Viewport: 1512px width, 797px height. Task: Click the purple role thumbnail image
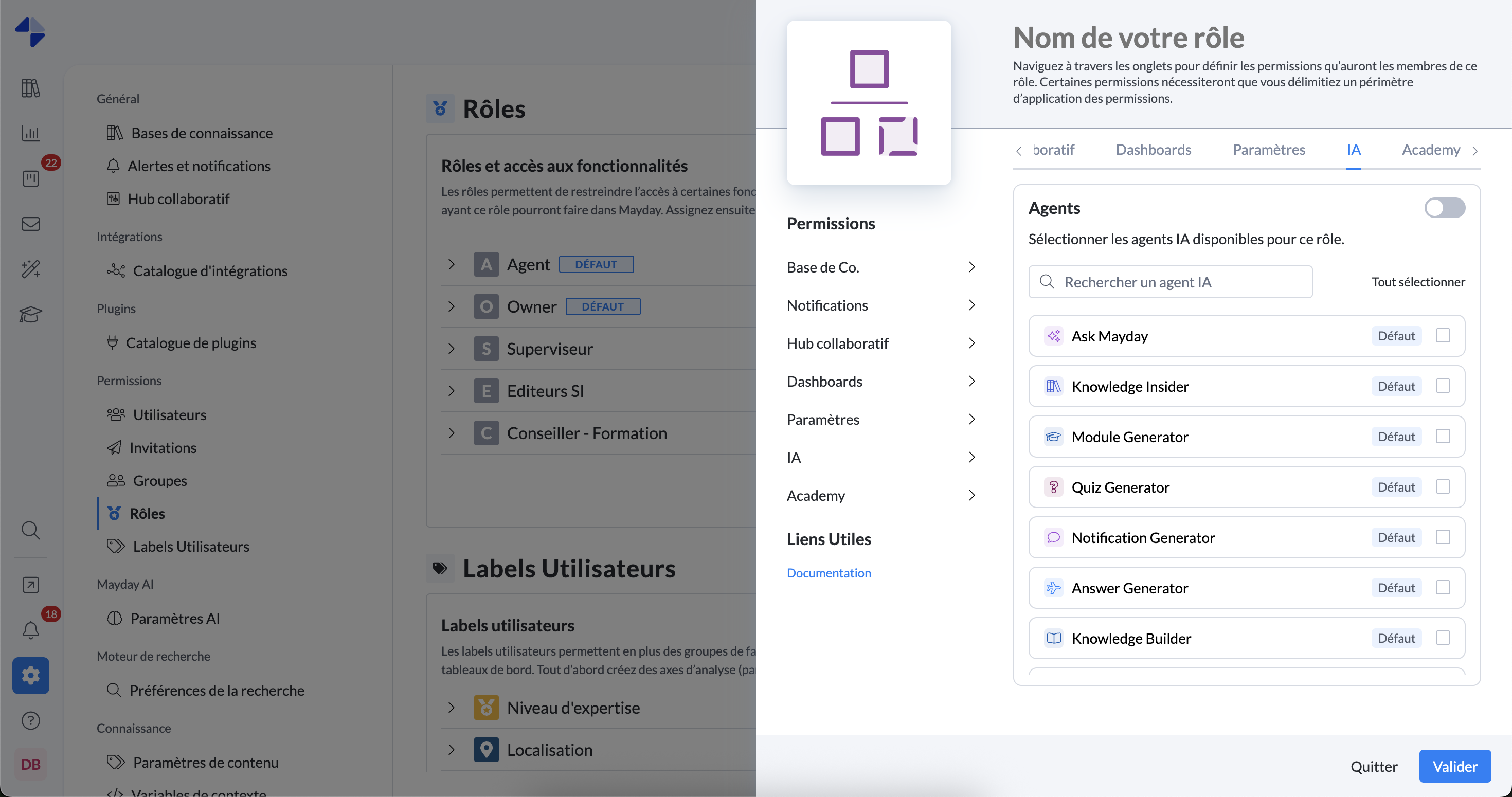click(x=868, y=103)
